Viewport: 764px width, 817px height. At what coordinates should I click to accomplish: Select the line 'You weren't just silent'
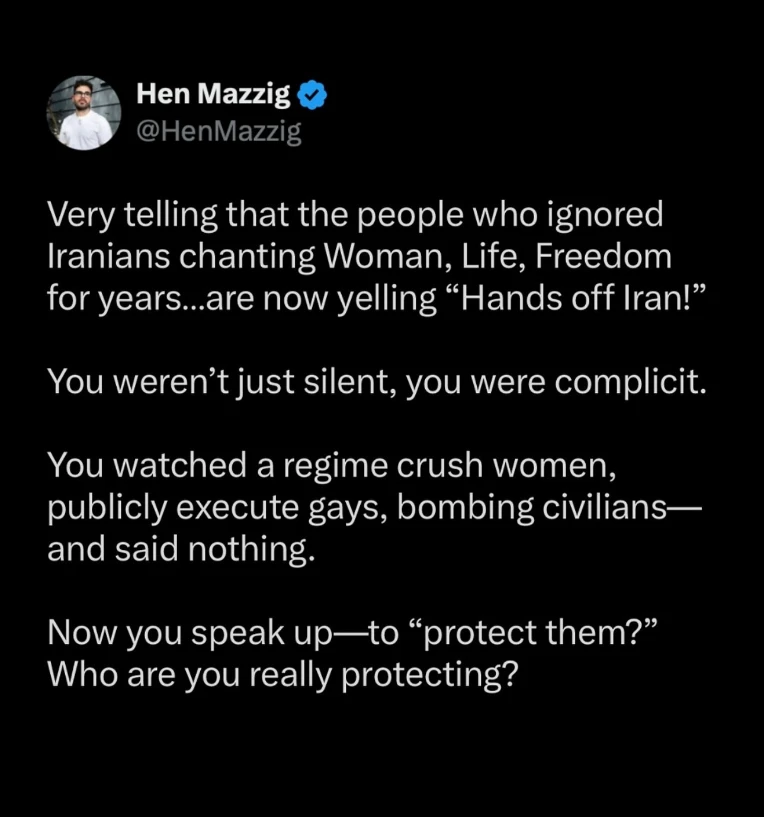tap(377, 381)
